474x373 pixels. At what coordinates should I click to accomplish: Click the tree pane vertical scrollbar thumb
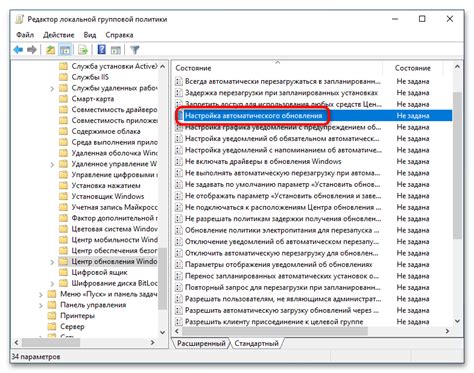[x=162, y=279]
